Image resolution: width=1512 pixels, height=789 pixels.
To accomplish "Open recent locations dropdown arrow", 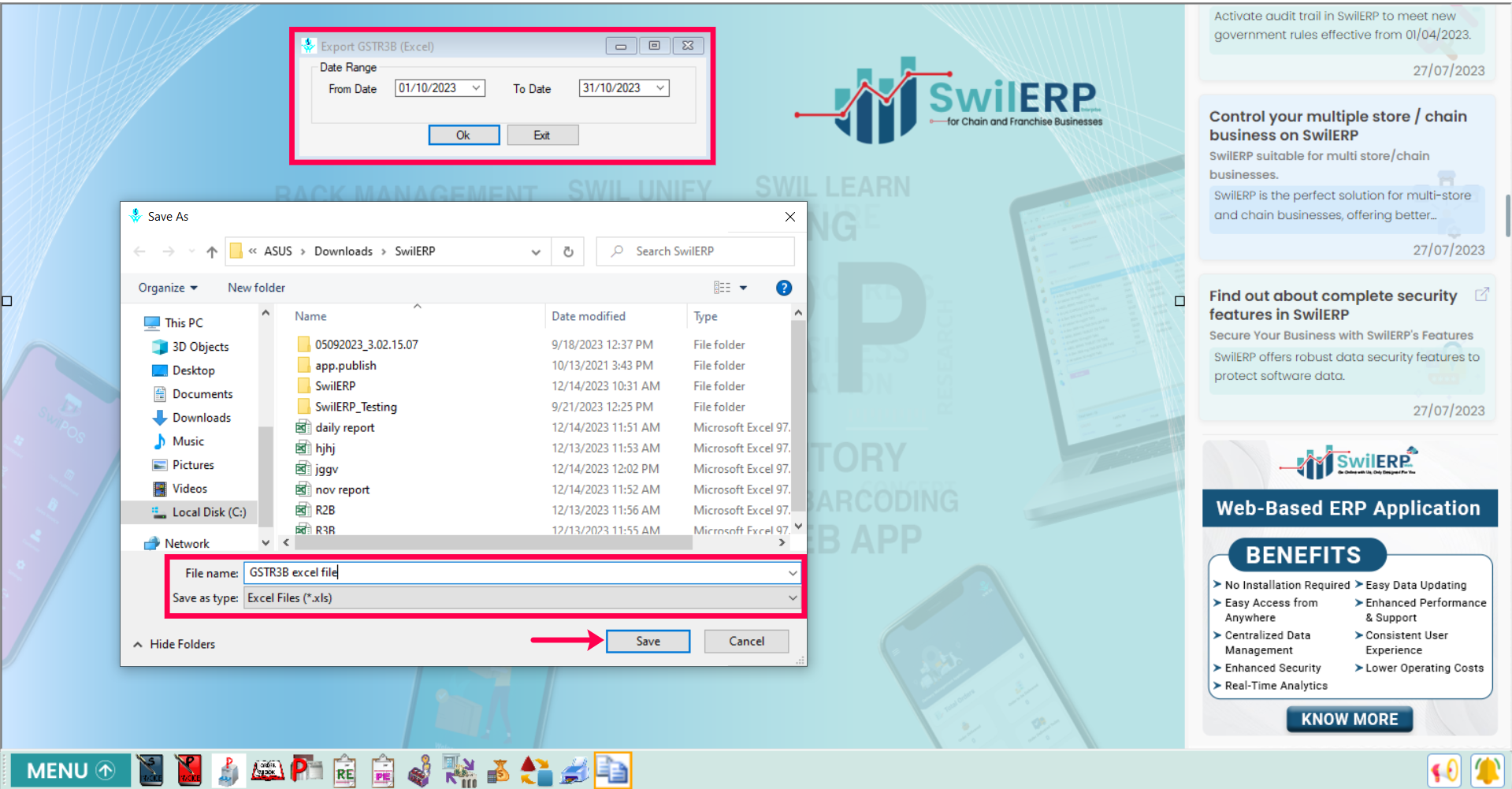I will pos(191,252).
